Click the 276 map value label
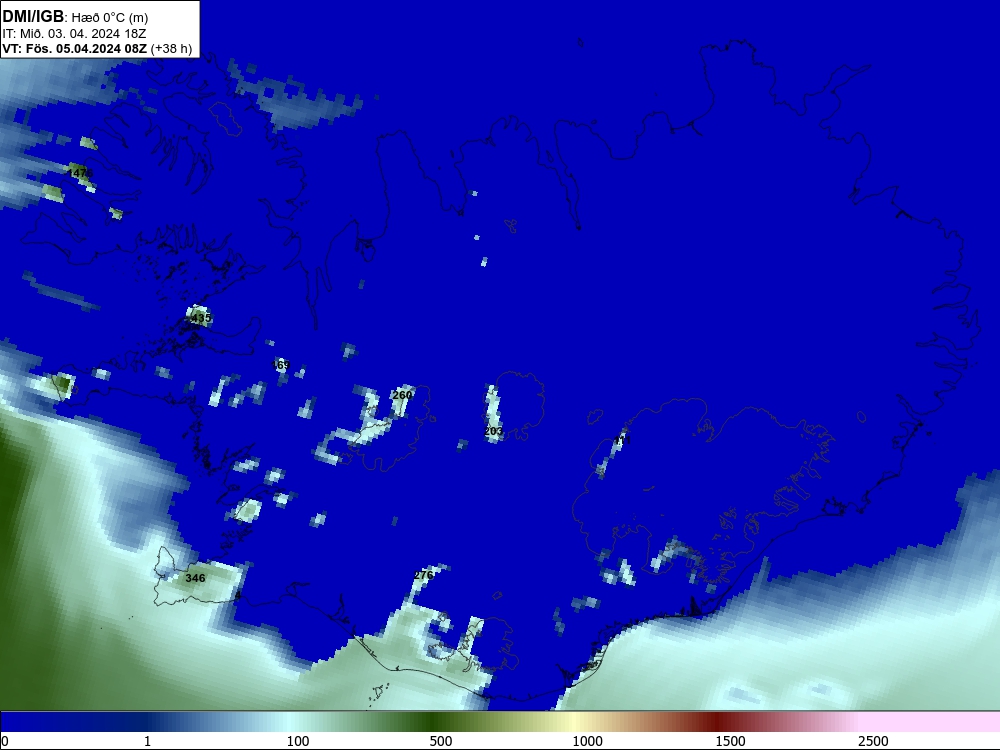Viewport: 1000px width, 750px height. click(x=423, y=575)
